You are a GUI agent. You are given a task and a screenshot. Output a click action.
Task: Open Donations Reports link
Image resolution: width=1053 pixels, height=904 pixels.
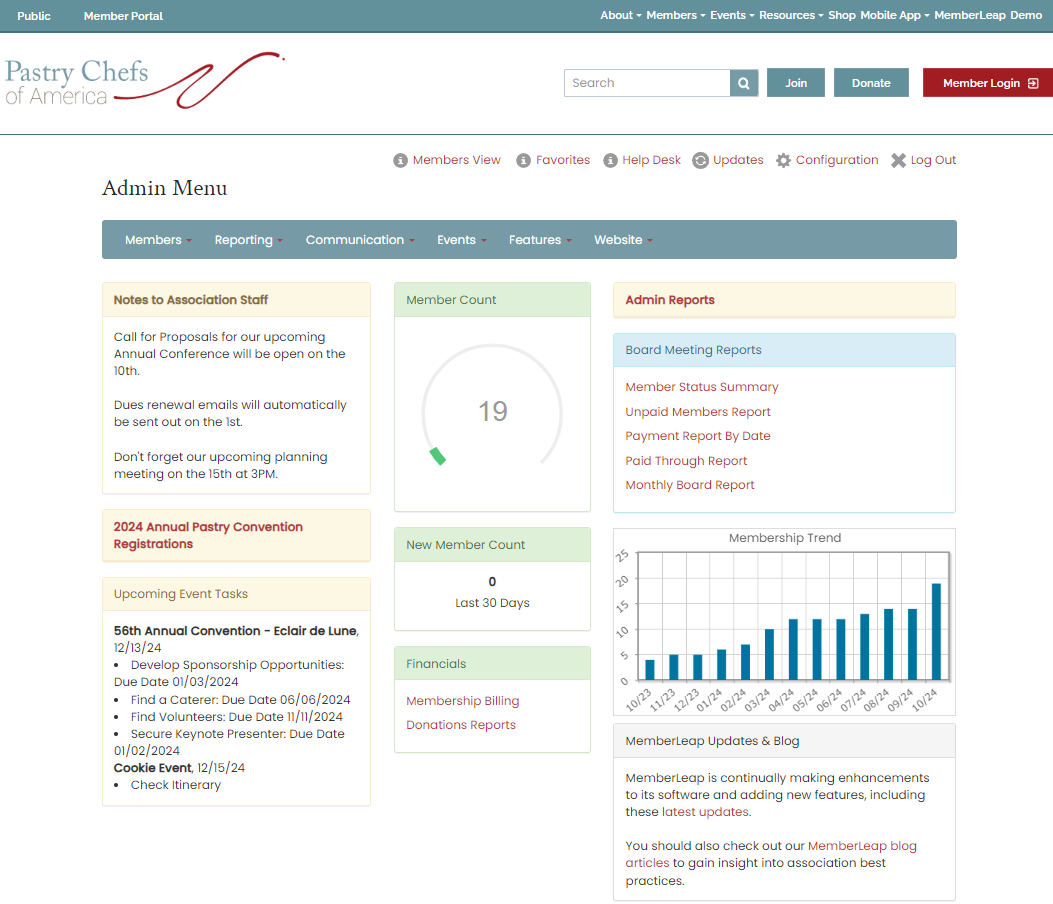461,725
